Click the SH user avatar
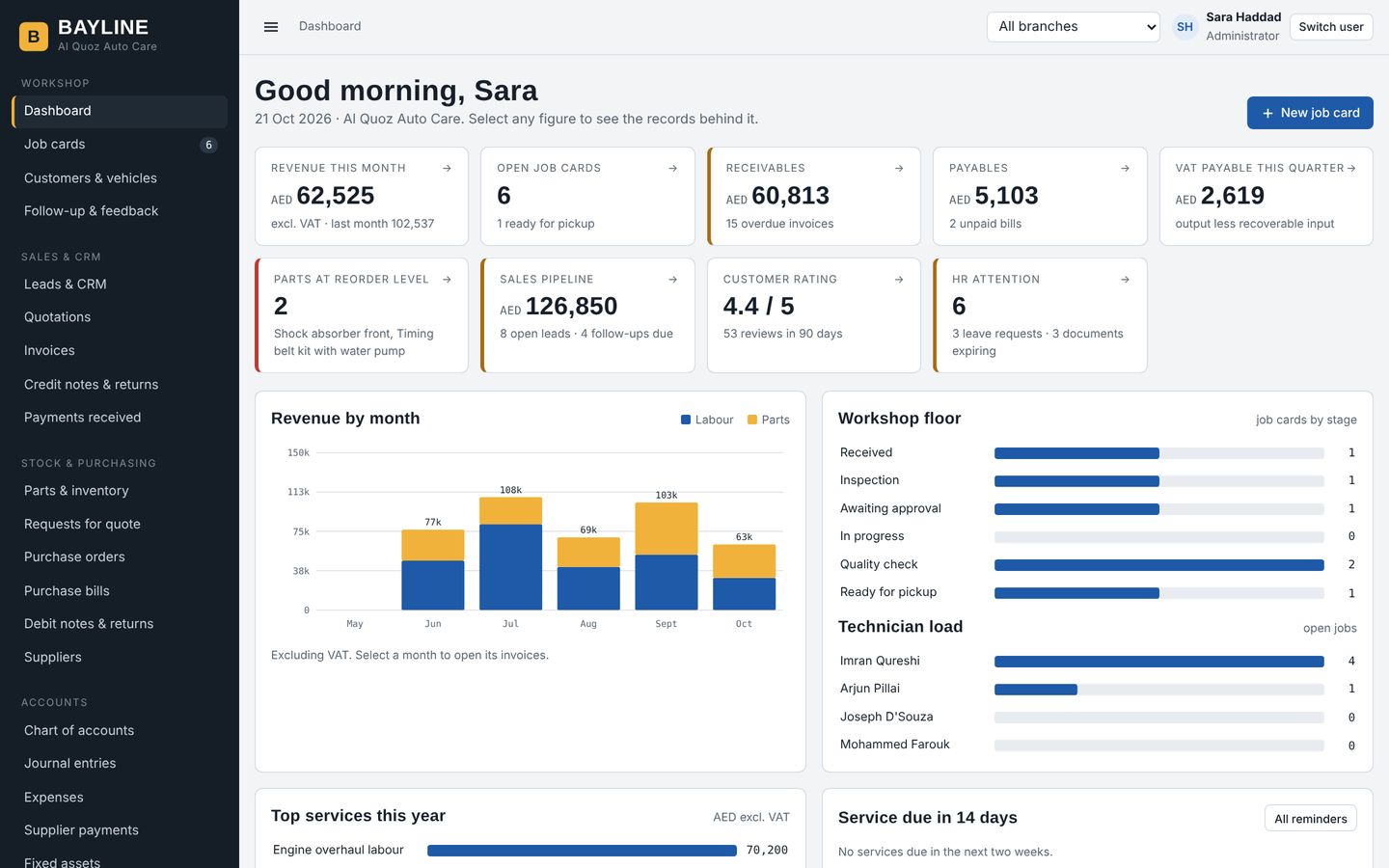The width and height of the screenshot is (1389, 868). tap(1185, 27)
